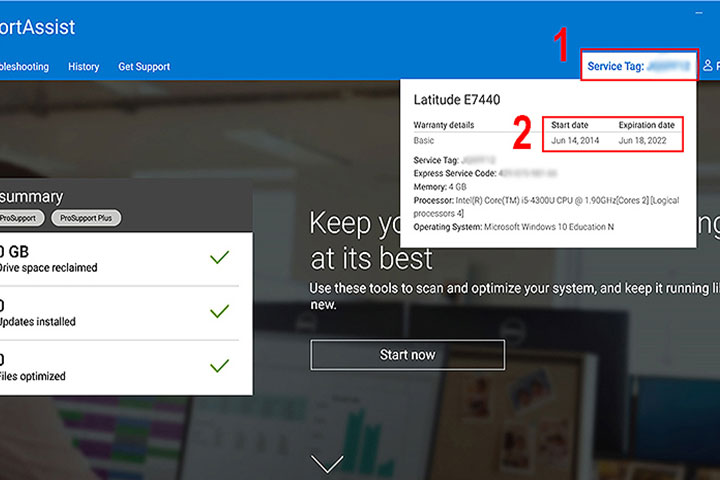Click the Latitude E7440 model title
This screenshot has height=480, width=720.
tap(457, 100)
